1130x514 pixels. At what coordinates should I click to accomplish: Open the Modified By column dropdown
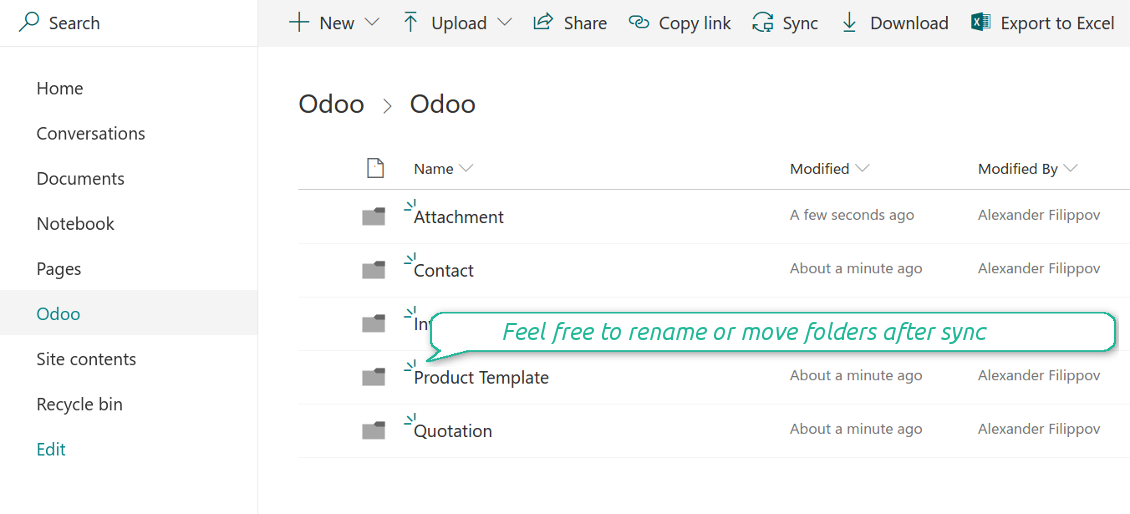coord(1071,168)
